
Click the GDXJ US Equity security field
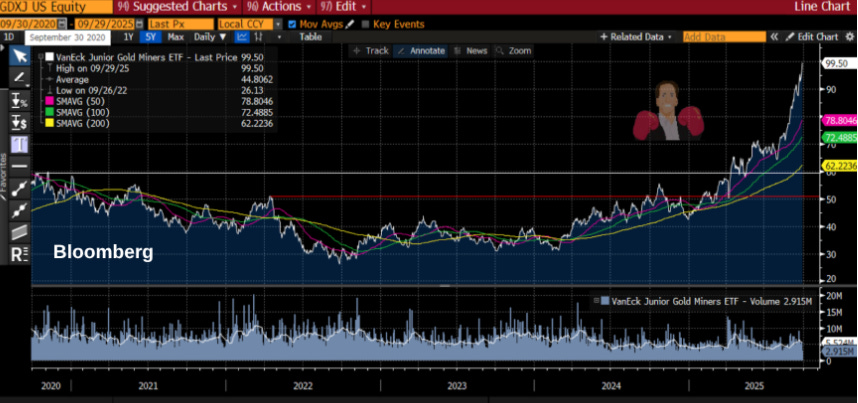pos(55,7)
